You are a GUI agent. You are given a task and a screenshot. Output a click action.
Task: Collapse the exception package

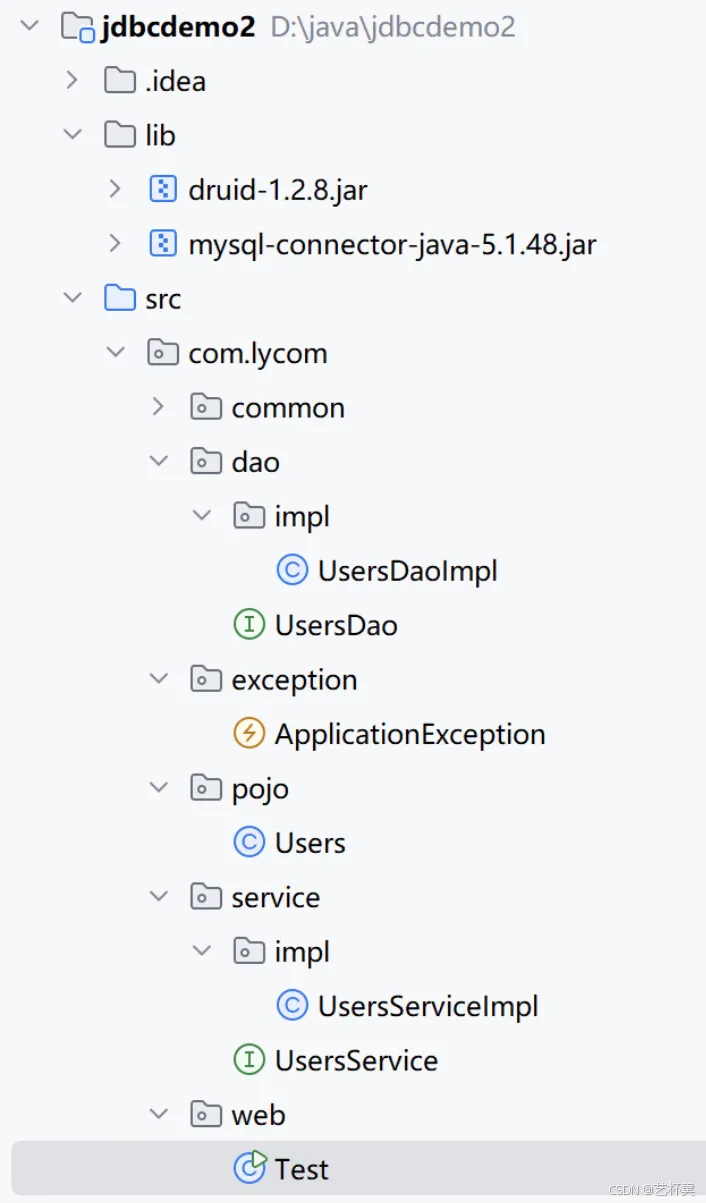(x=158, y=679)
